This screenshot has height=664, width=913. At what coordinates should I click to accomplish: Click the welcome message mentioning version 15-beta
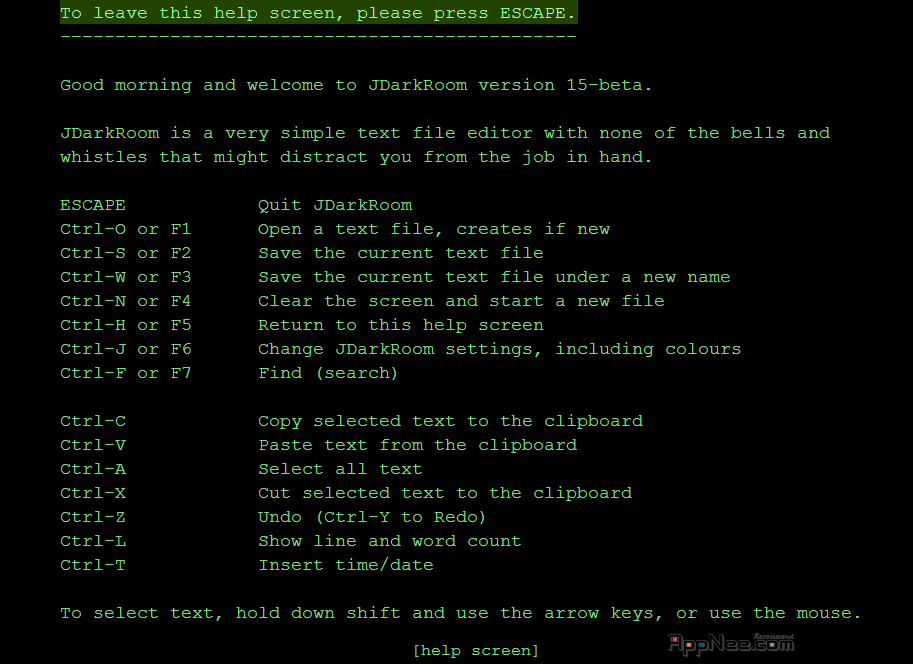point(356,85)
